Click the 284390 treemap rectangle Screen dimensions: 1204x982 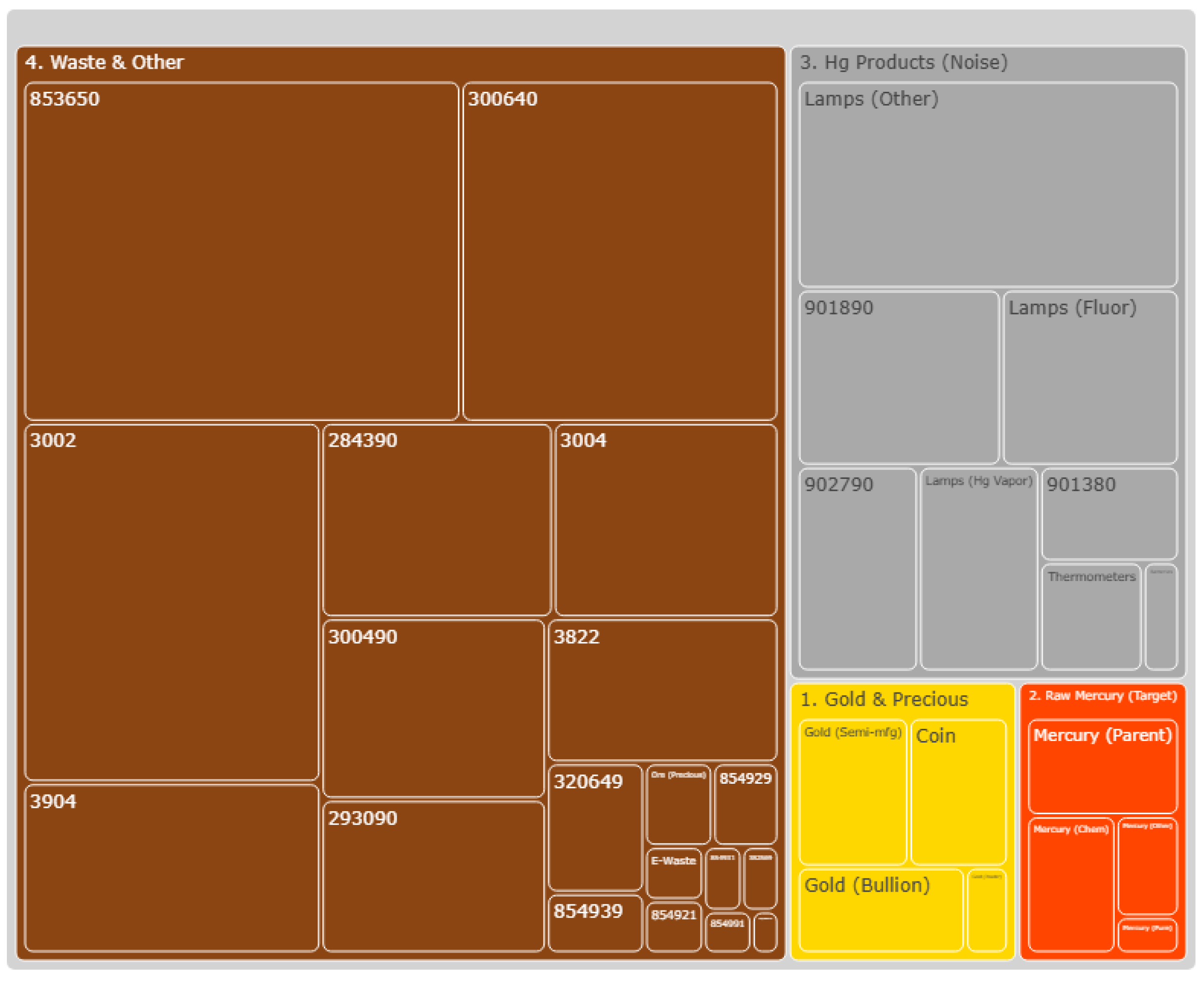point(436,520)
